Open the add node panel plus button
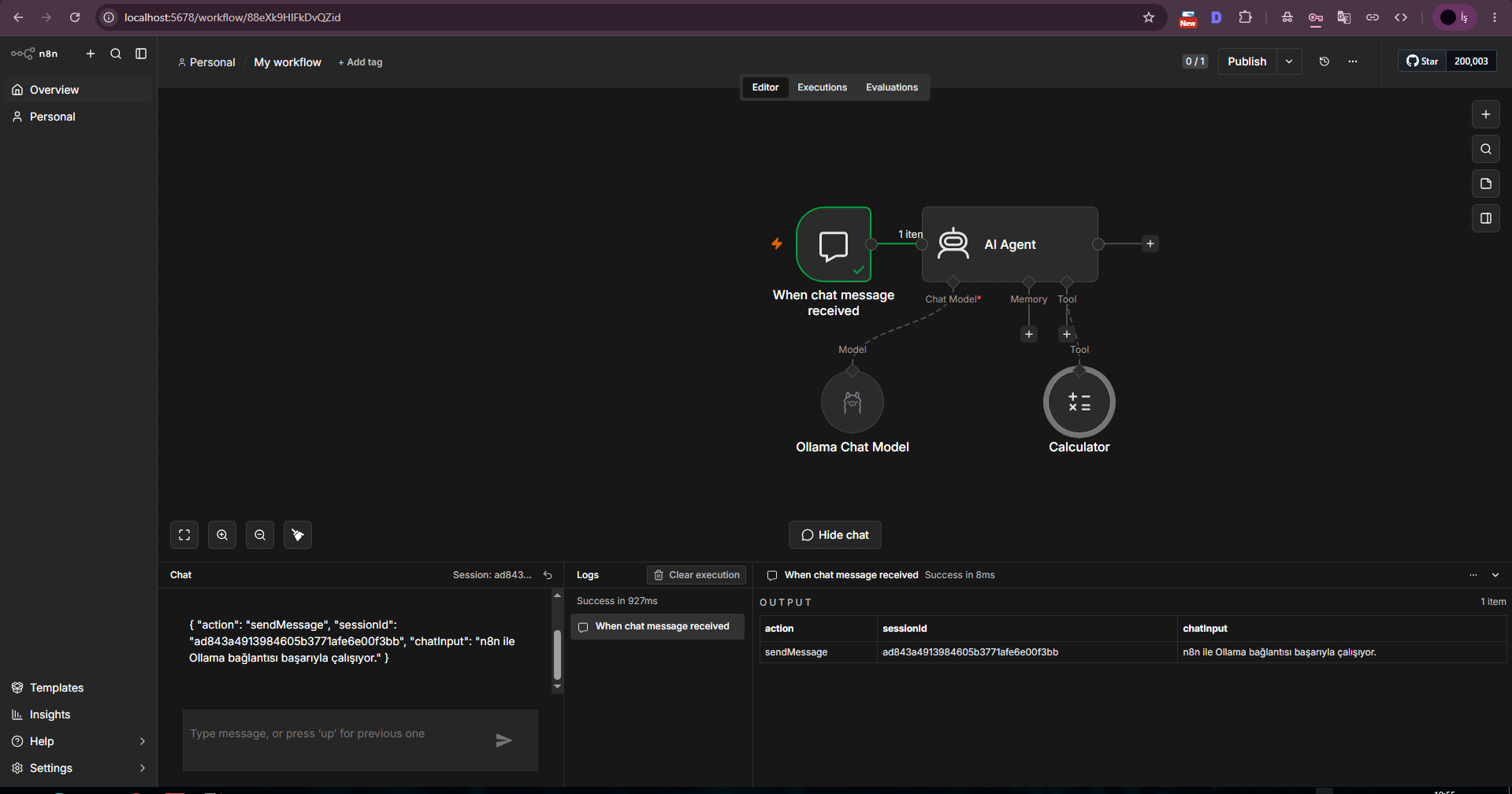The height and width of the screenshot is (794, 1512). point(1486,114)
